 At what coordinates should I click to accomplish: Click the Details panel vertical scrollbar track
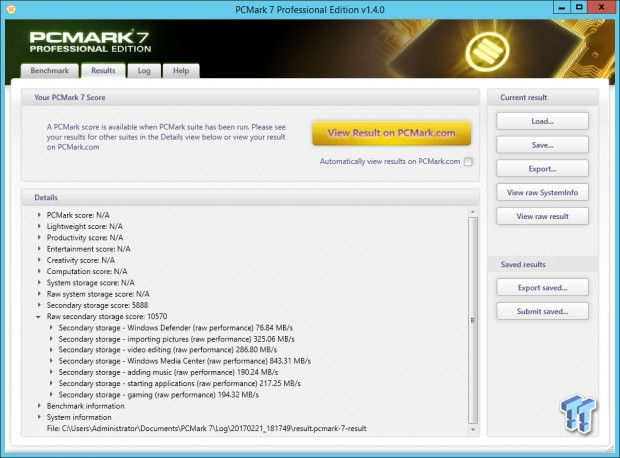tap(472, 320)
